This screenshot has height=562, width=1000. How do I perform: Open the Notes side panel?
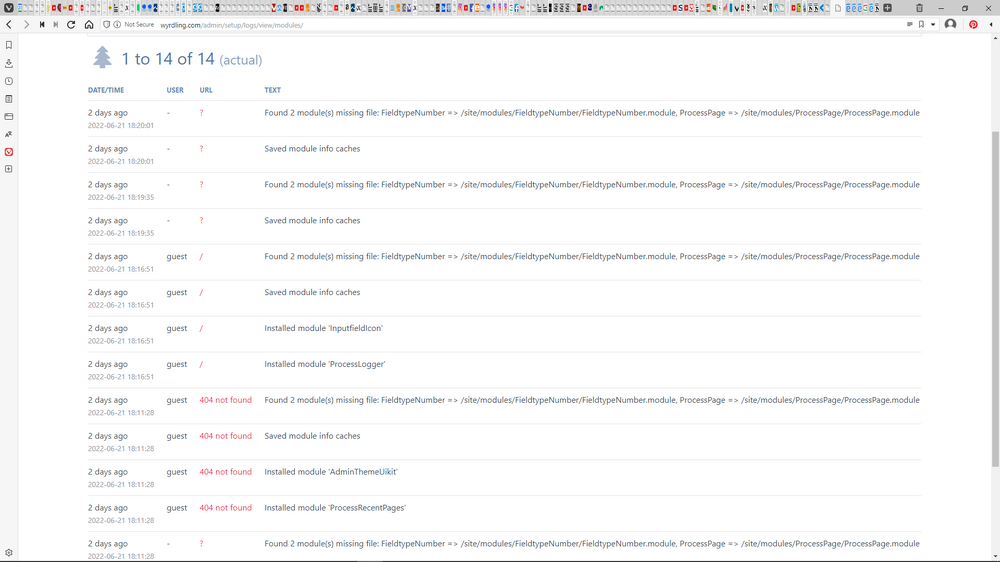click(x=9, y=99)
